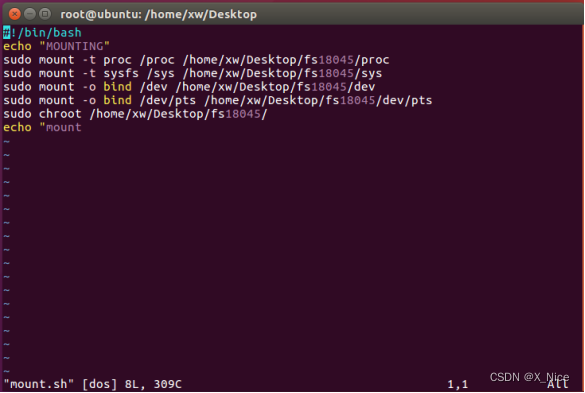Image resolution: width=585 pixels, height=393 pixels.
Task: Click the sudo mount -t proc line
Action: tap(196, 60)
